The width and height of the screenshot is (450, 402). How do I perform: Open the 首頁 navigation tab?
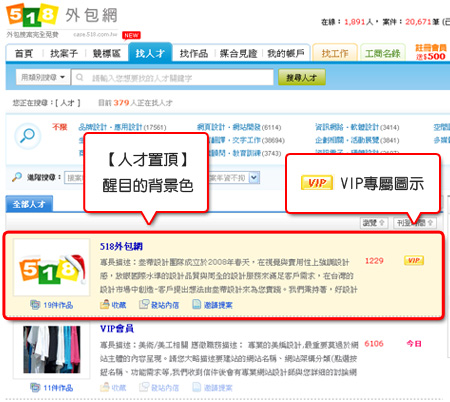(24, 53)
